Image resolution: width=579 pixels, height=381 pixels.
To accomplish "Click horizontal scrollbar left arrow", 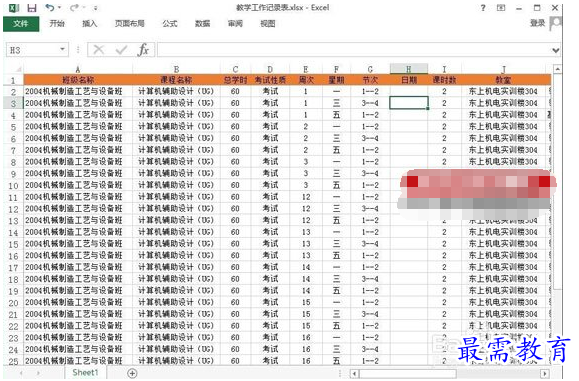I will click(354, 374).
